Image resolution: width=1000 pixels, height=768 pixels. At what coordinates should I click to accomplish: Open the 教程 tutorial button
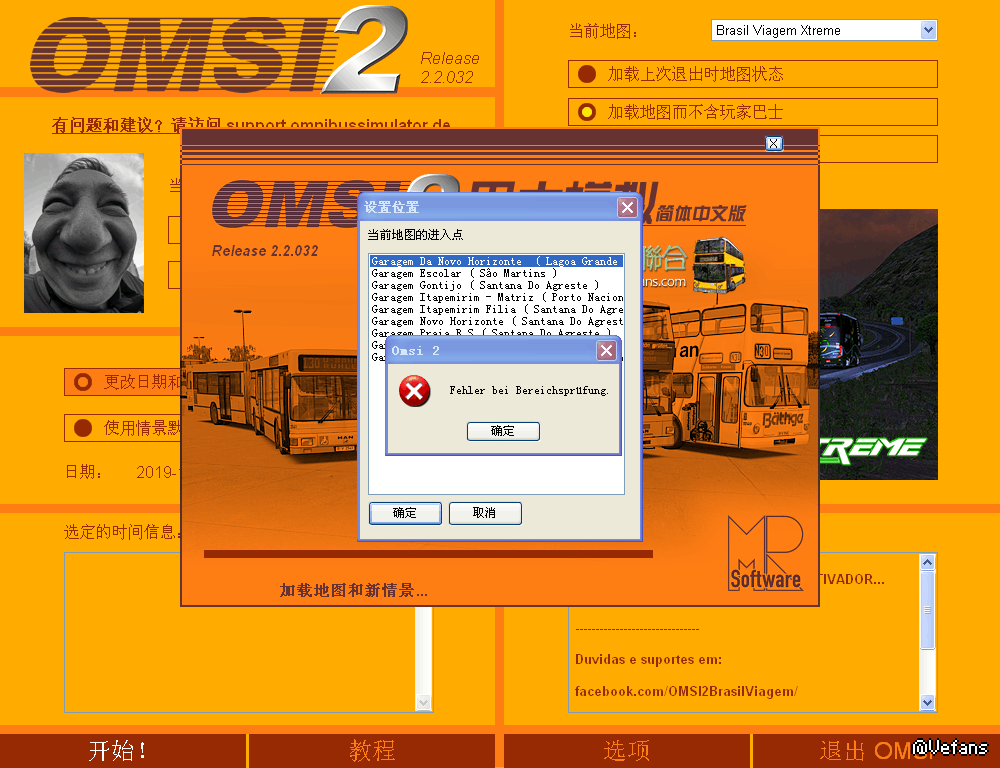[372, 751]
